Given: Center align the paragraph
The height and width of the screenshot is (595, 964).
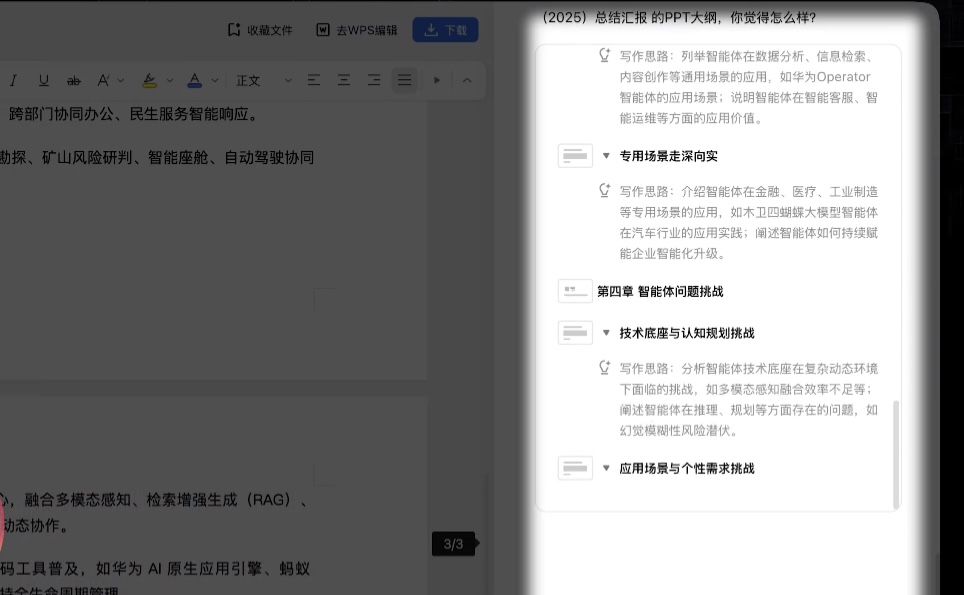Looking at the screenshot, I should pos(344,80).
